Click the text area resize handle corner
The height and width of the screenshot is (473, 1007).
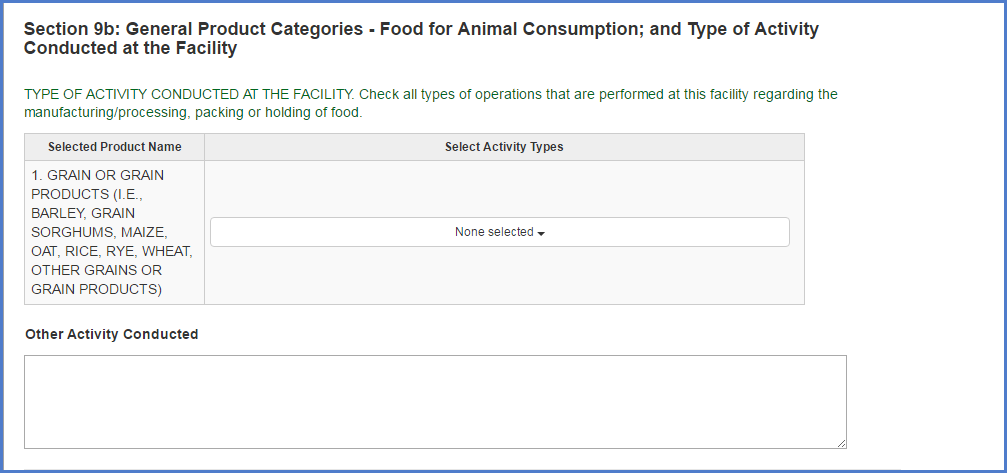point(841,443)
